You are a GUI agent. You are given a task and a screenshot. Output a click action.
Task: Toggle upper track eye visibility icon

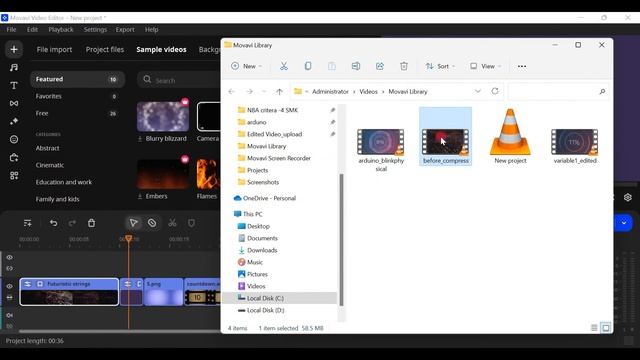coord(9,258)
